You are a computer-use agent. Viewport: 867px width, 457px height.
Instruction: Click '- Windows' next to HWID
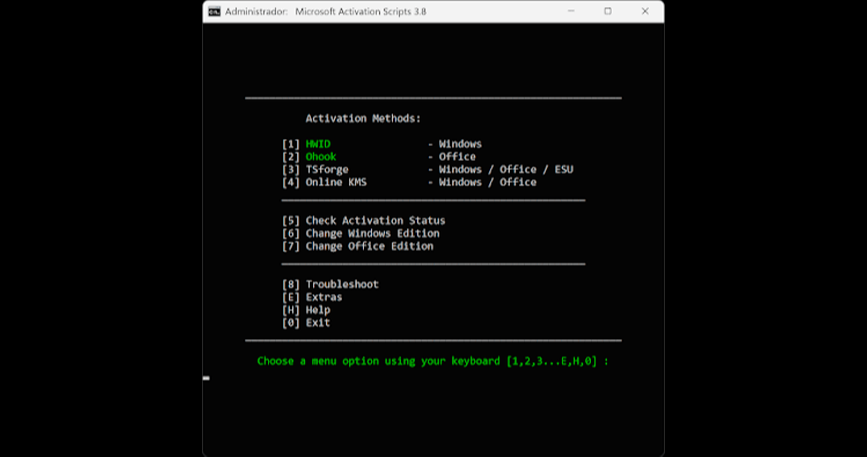click(455, 144)
